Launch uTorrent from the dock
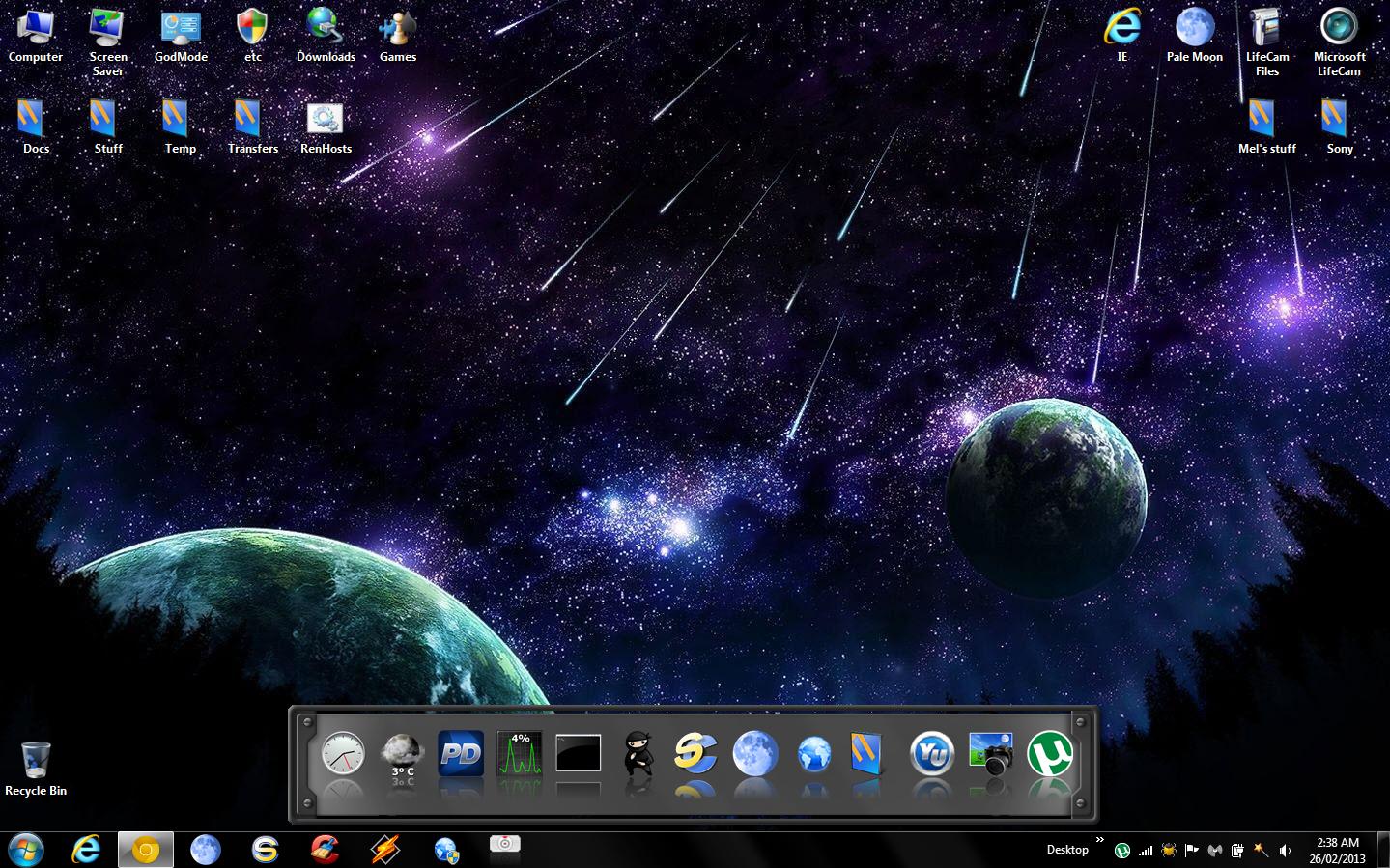The image size is (1390, 868). pos(1050,754)
